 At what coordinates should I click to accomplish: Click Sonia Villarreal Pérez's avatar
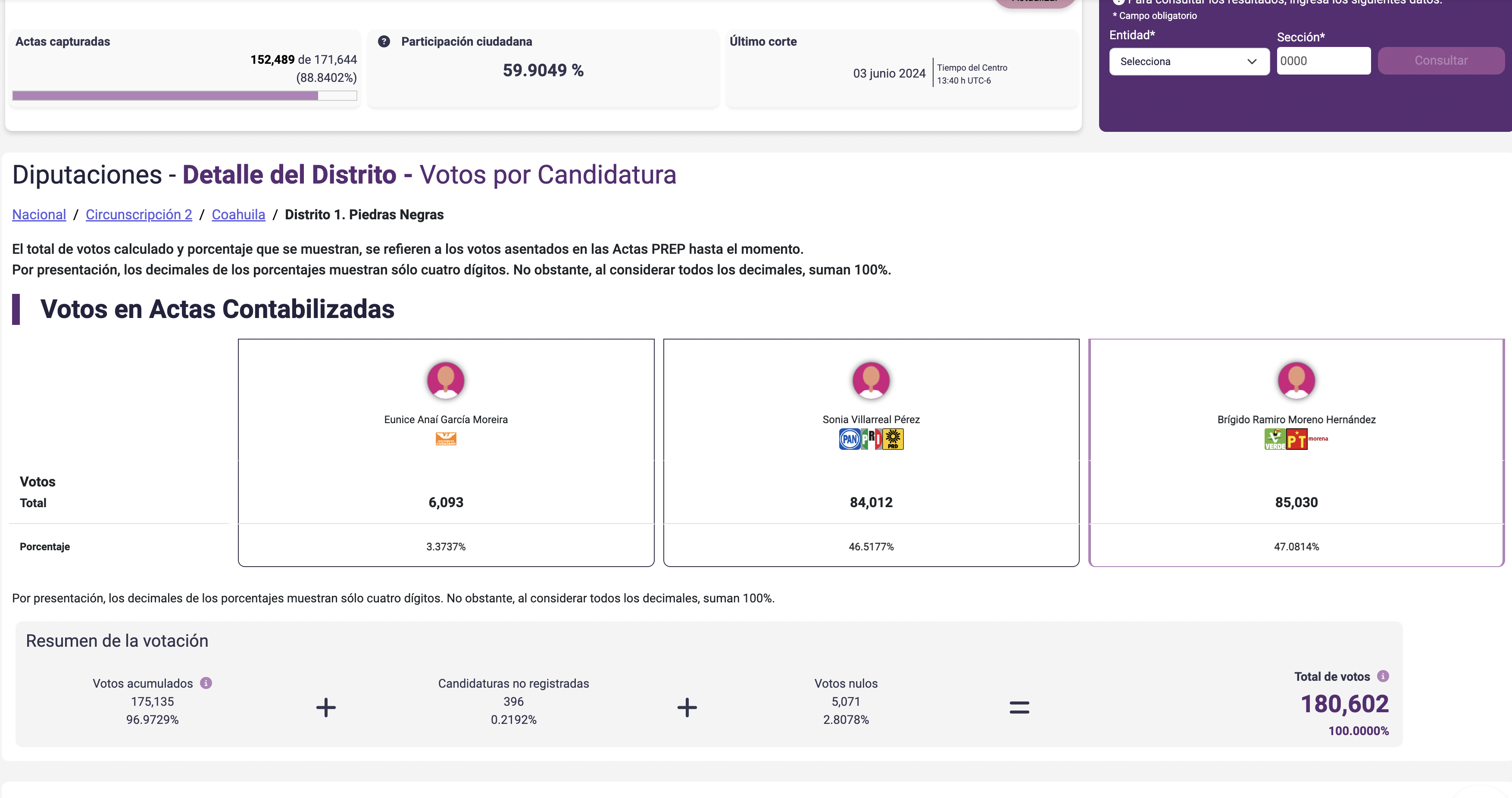coord(871,380)
